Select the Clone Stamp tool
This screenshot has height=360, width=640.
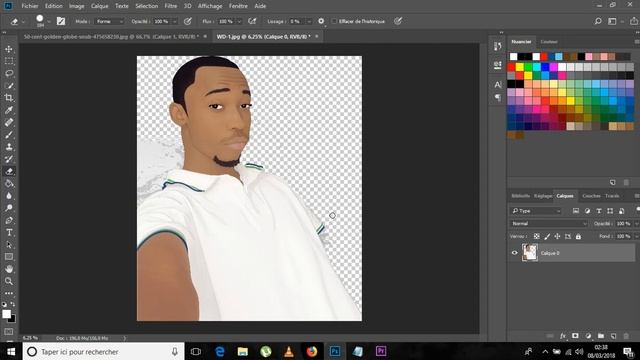click(9, 147)
